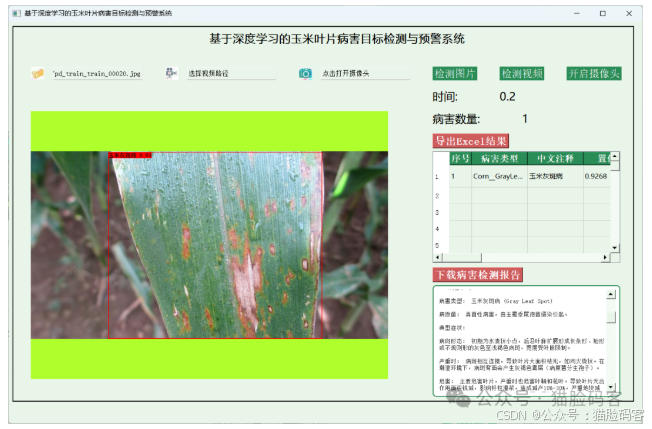The height and width of the screenshot is (429, 652).
Task: Close the application window
Action: click(x=629, y=13)
